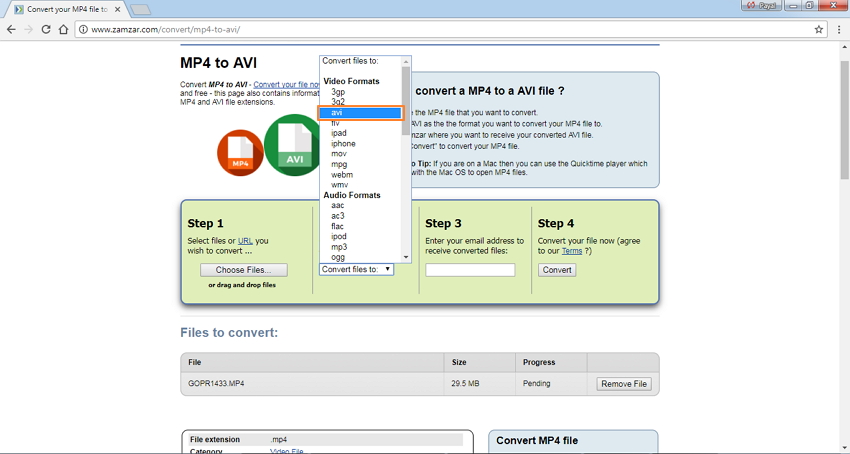Select 3g2 video format
The width and height of the screenshot is (850, 454).
click(338, 102)
